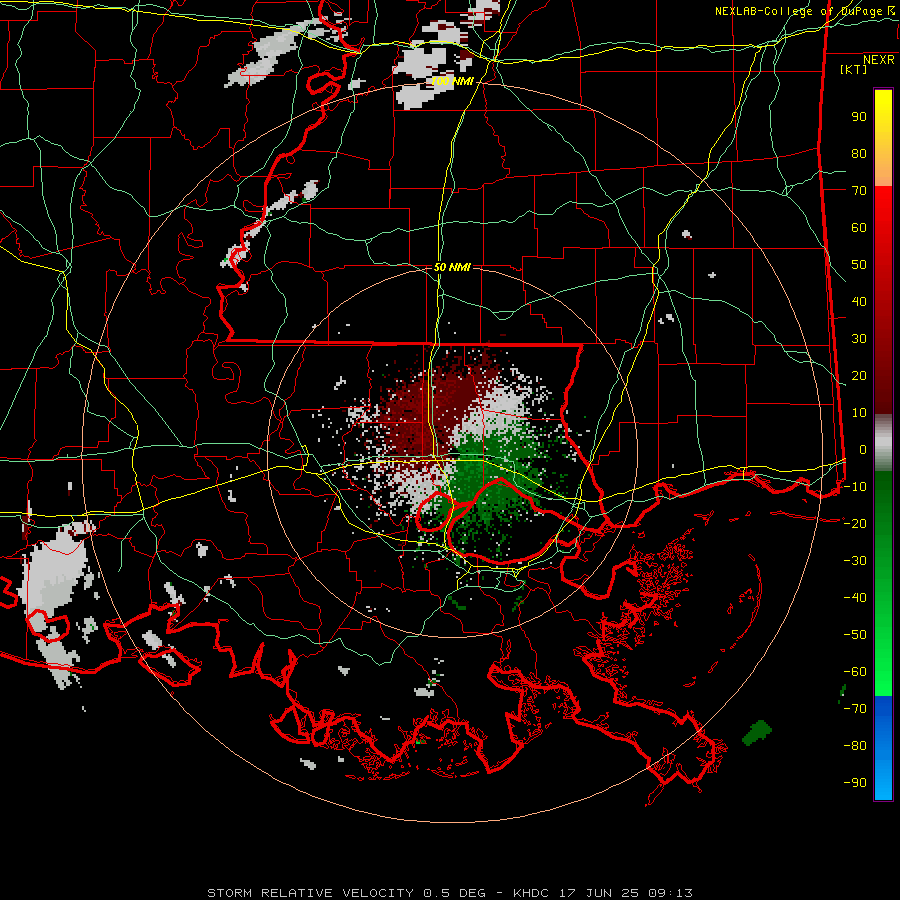This screenshot has height=900, width=900.
Task: Click the -30 value on the velocity scale
Action: 855,561
